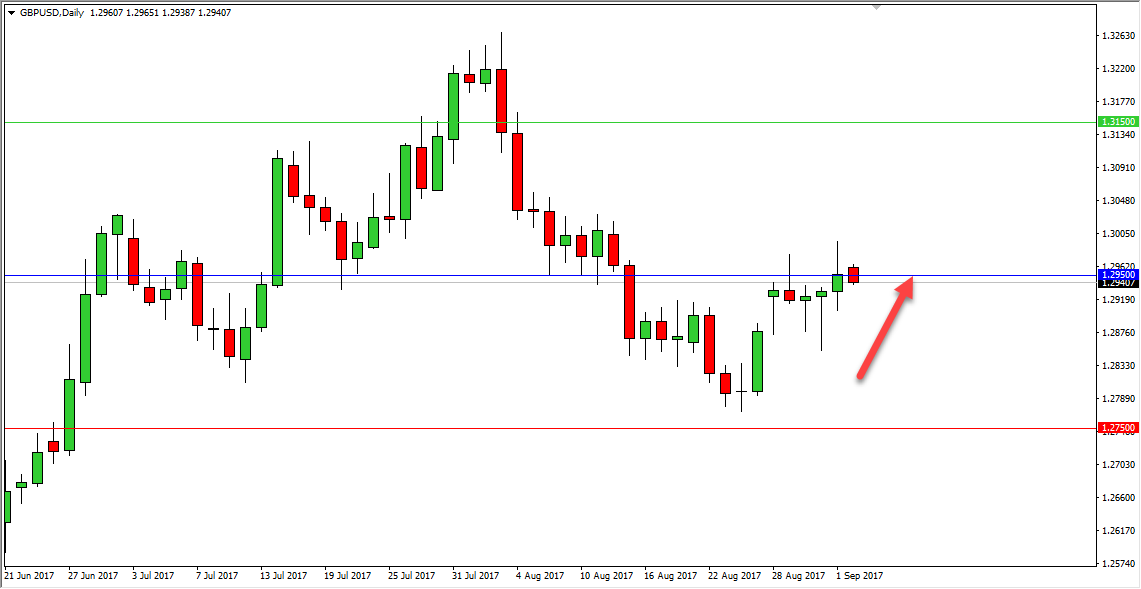Click the 1.27890 price axis label

coord(1118,398)
